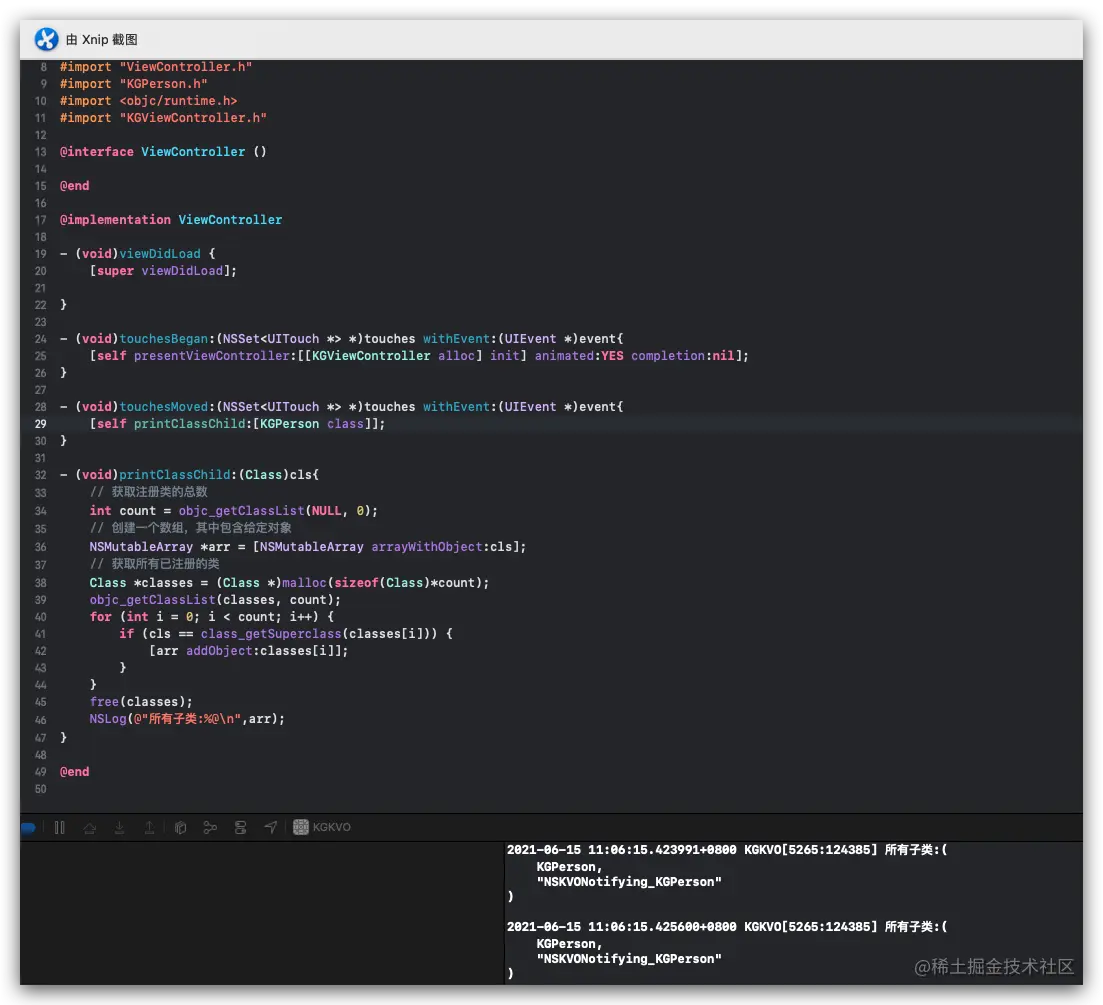
Task: Click the NSLog statement on line 46
Action: click(187, 719)
